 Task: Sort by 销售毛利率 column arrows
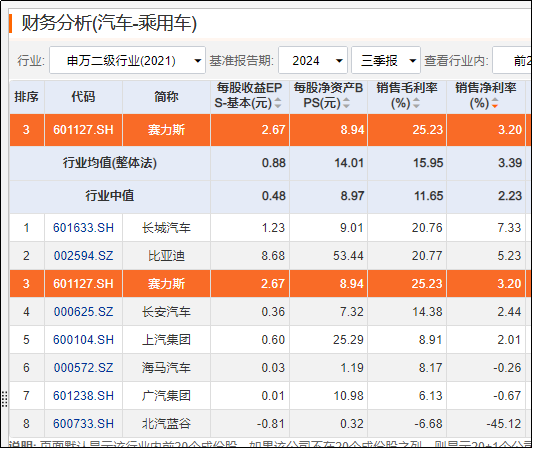(x=416, y=103)
